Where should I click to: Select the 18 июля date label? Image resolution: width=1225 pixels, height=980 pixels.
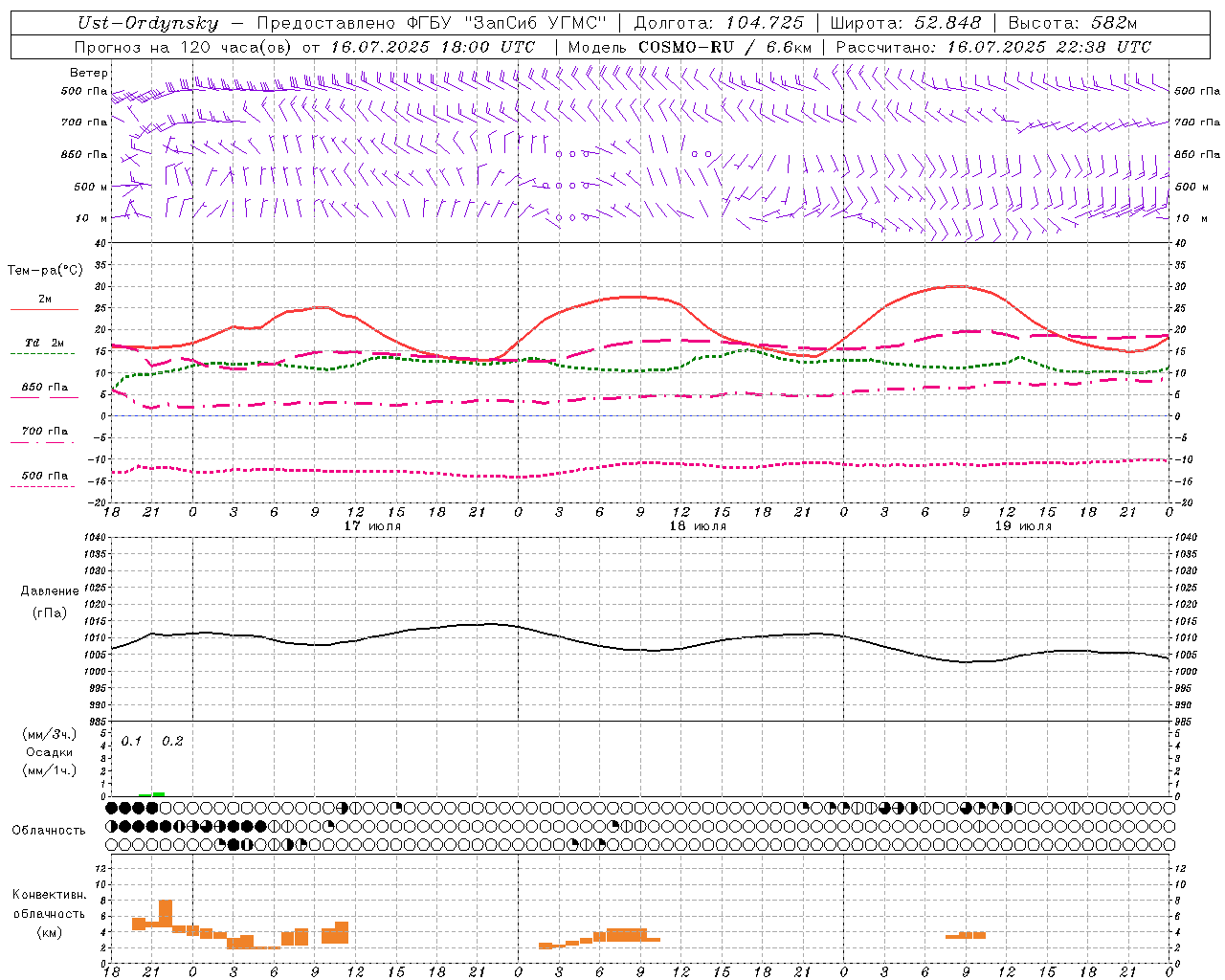[x=698, y=526]
